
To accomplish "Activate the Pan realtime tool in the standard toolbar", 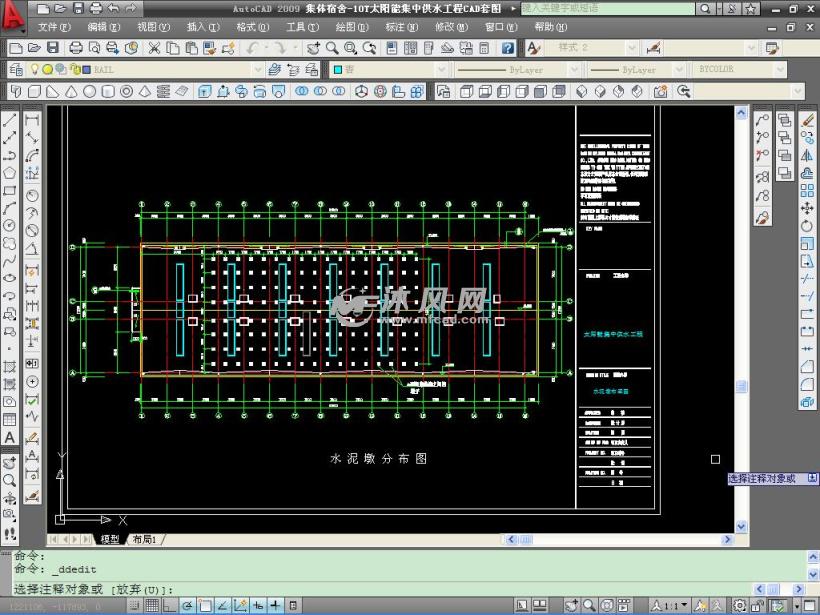I will pos(313,49).
